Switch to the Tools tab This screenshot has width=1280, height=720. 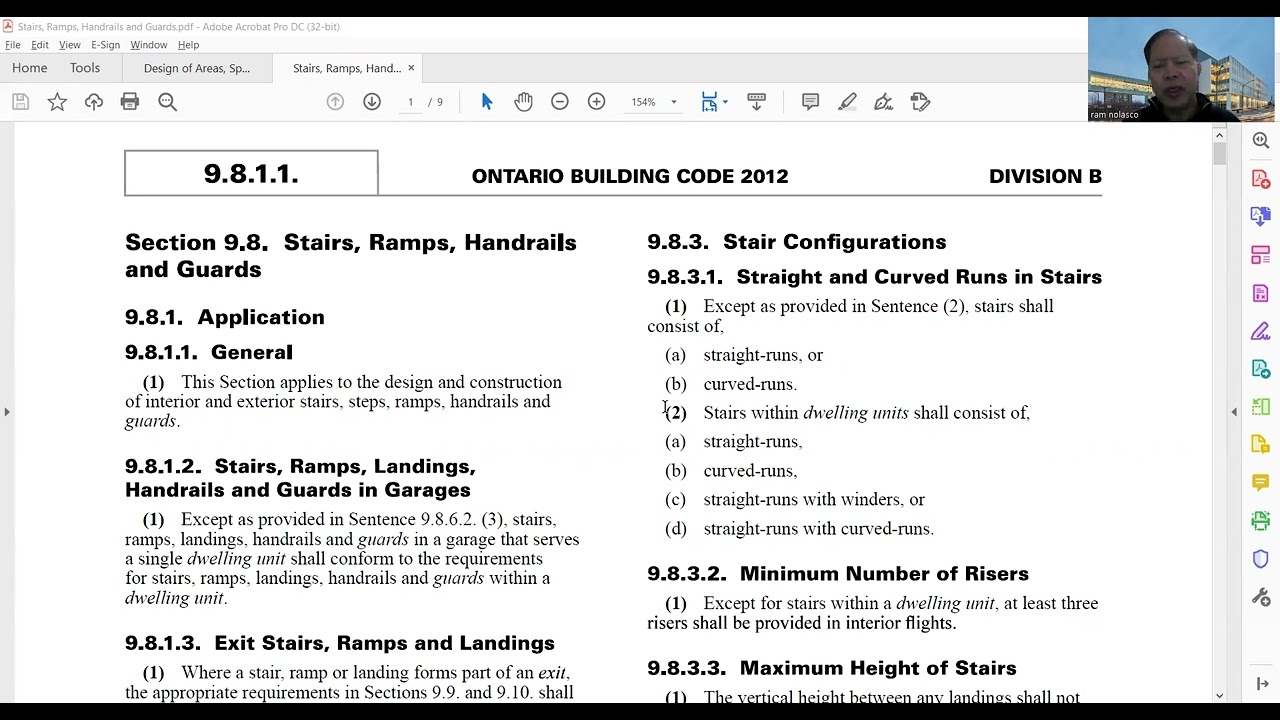(x=85, y=68)
